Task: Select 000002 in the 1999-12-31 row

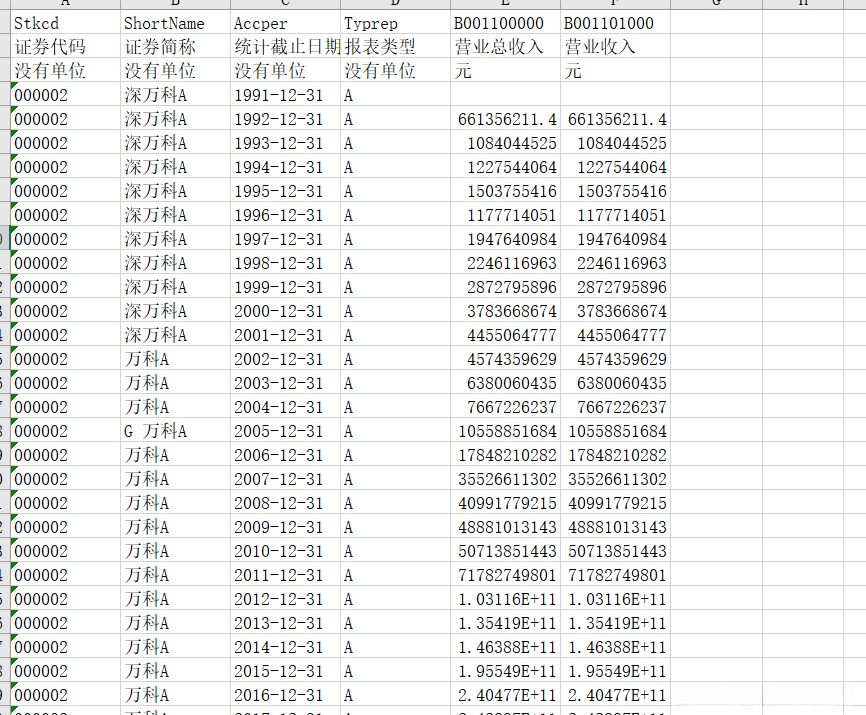Action: point(66,287)
